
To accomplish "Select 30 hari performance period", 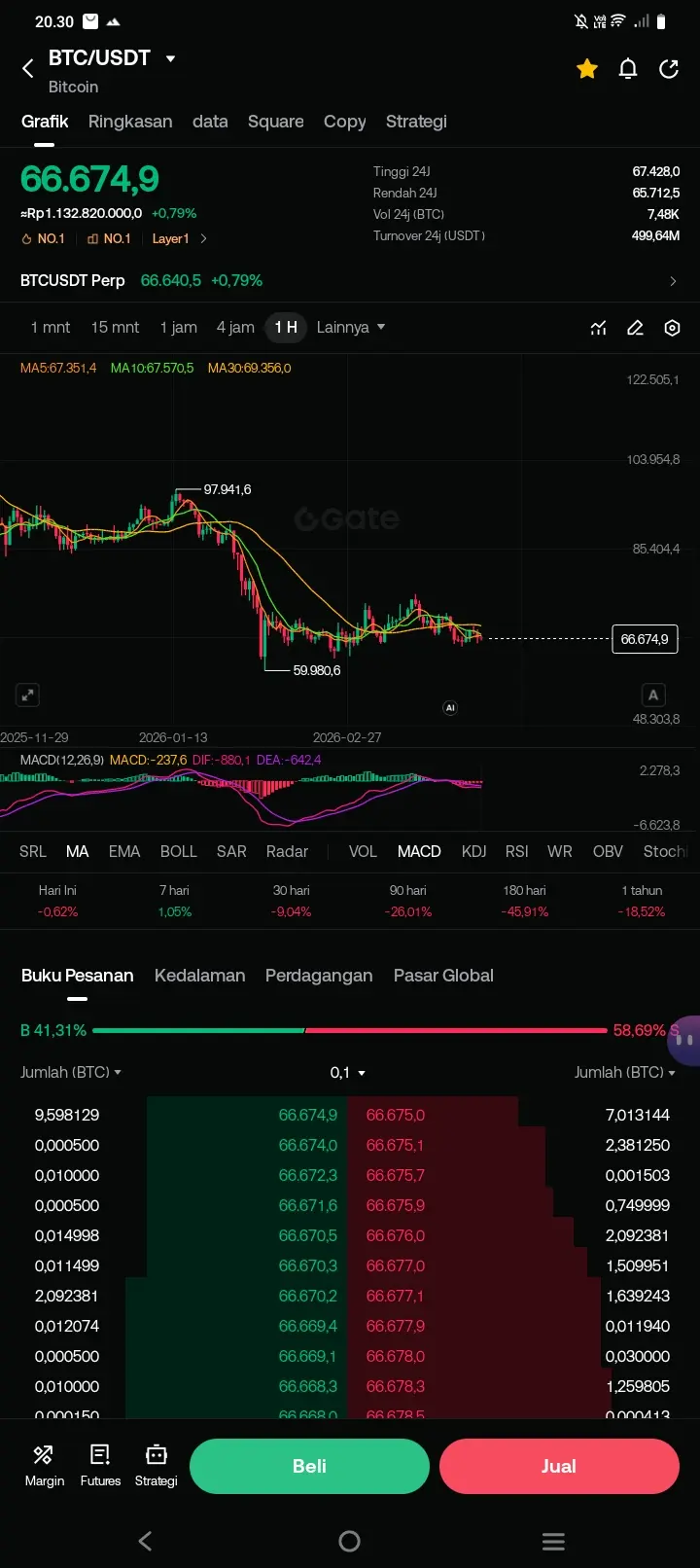I will click(292, 901).
